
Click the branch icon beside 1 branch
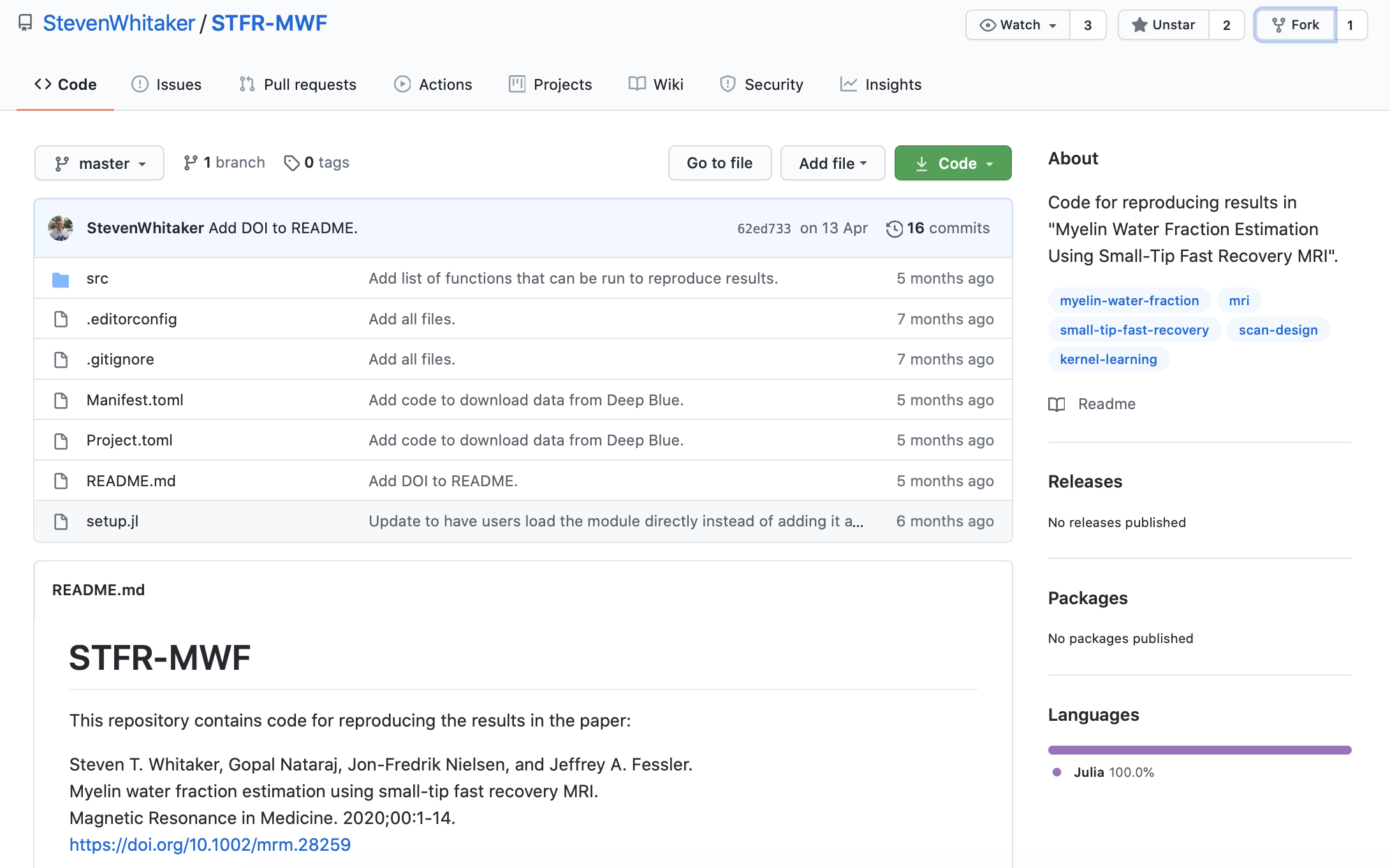[190, 163]
